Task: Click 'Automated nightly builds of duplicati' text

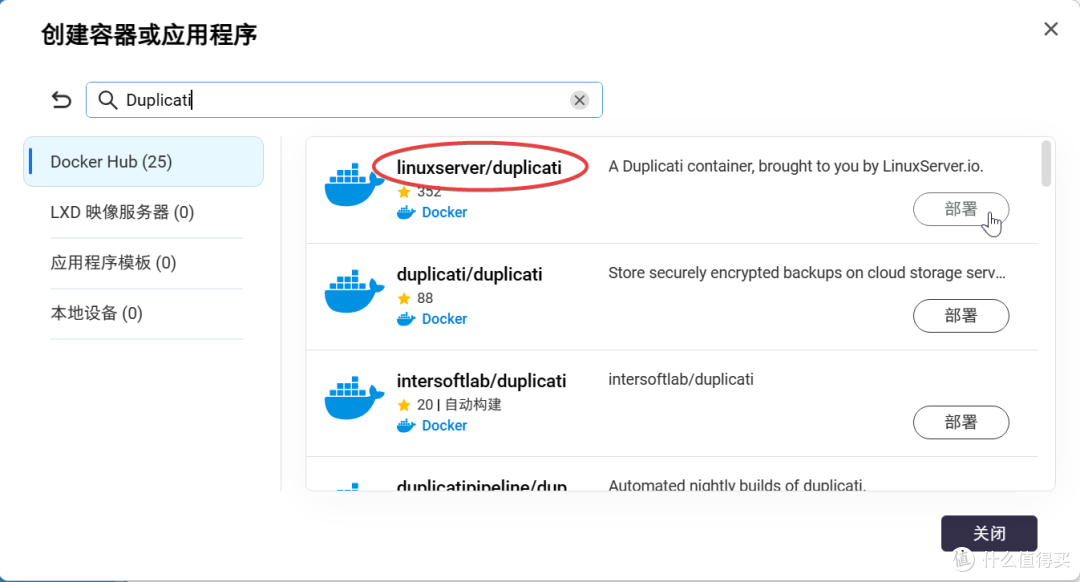Action: point(737,485)
